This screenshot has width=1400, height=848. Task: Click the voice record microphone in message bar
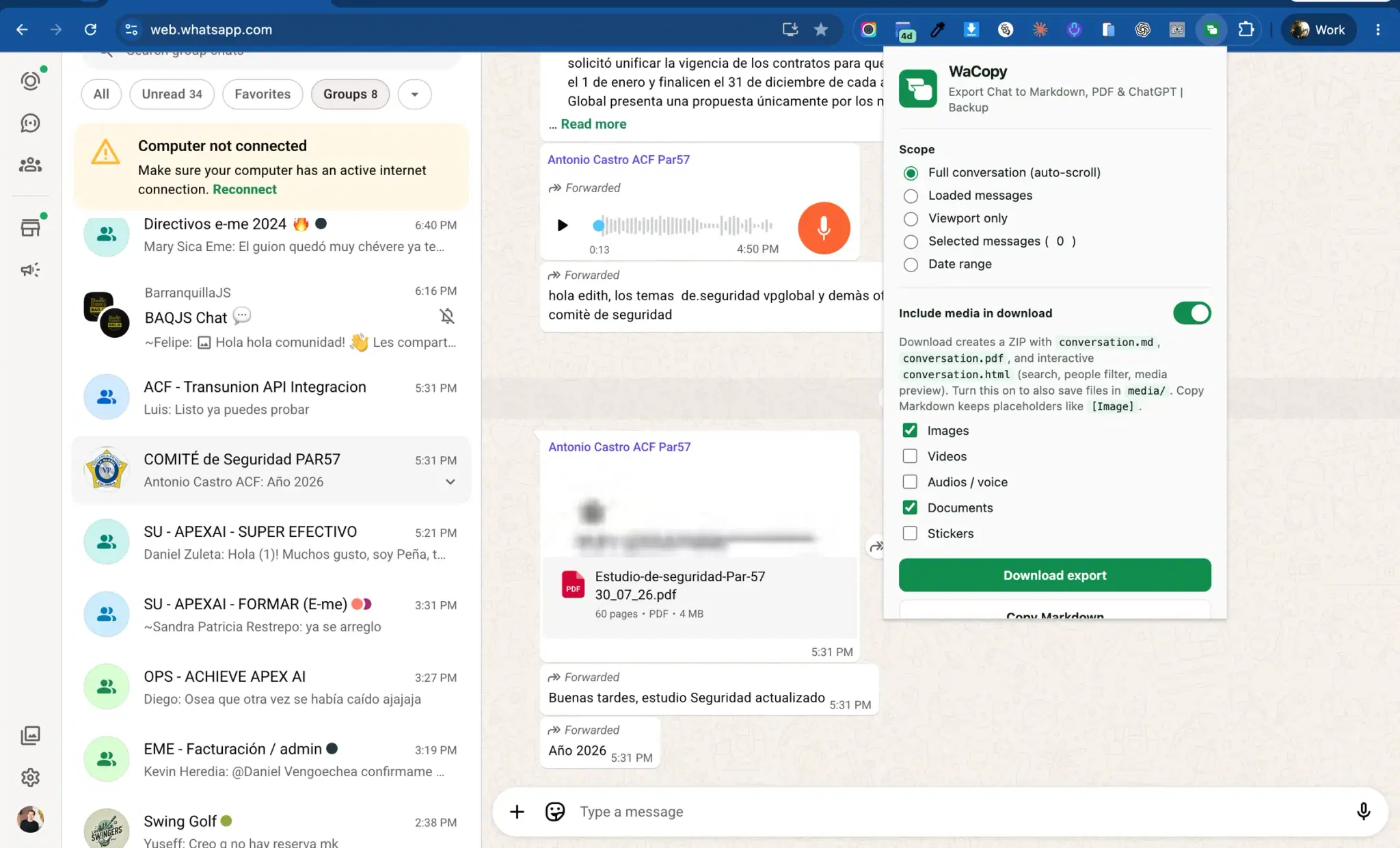tap(1364, 812)
